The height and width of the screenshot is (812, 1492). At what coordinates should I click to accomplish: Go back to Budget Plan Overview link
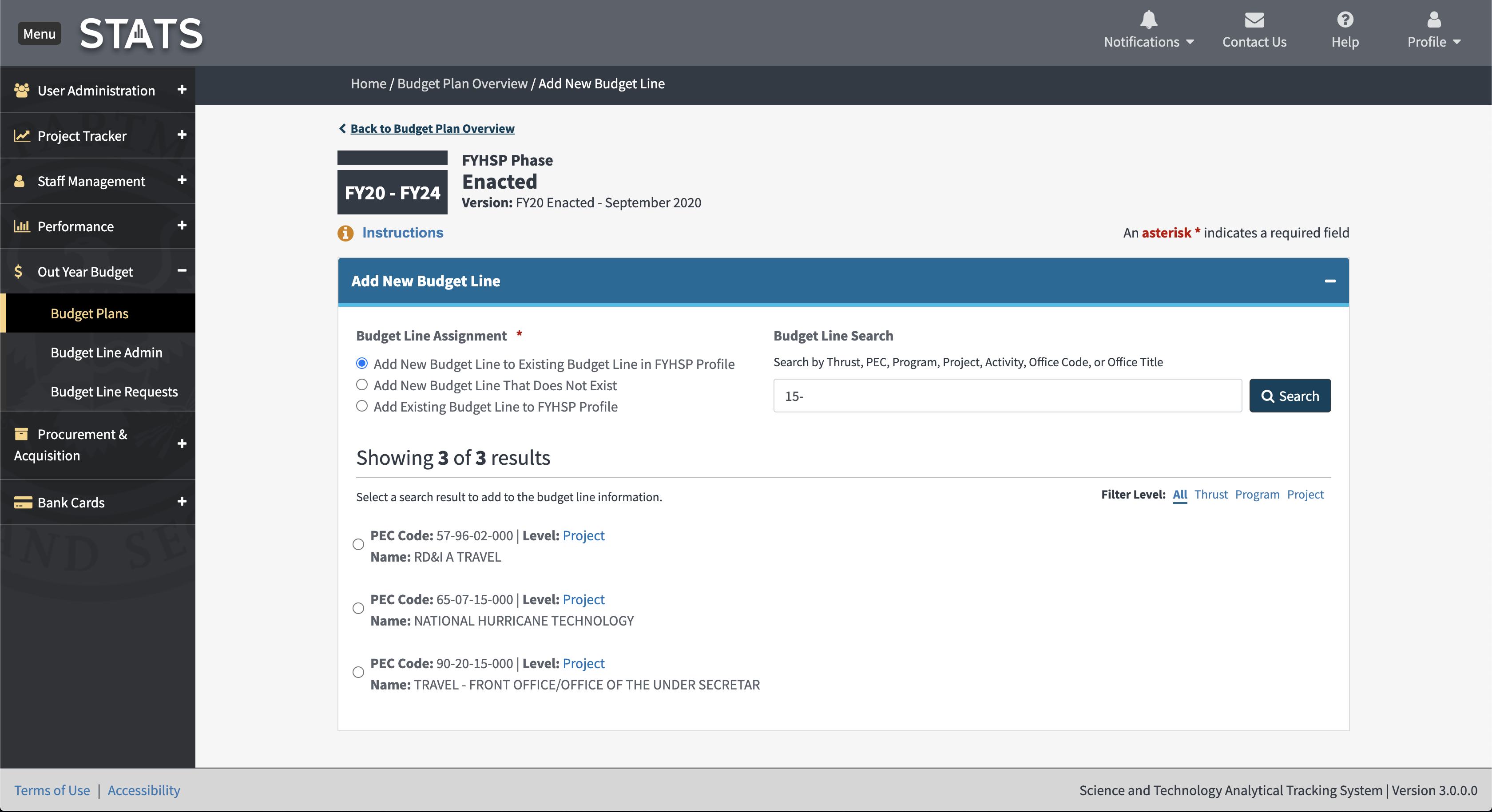click(x=432, y=129)
